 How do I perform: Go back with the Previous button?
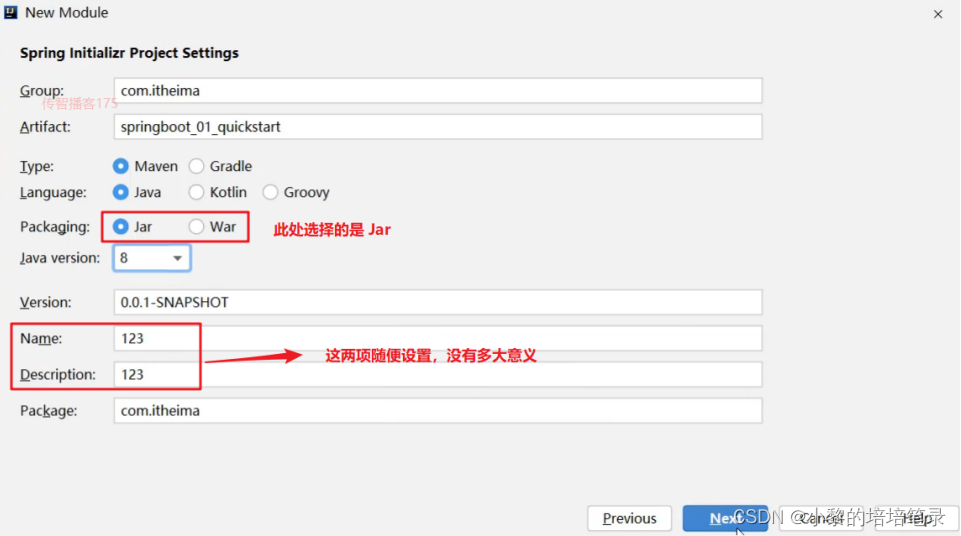(x=629, y=518)
